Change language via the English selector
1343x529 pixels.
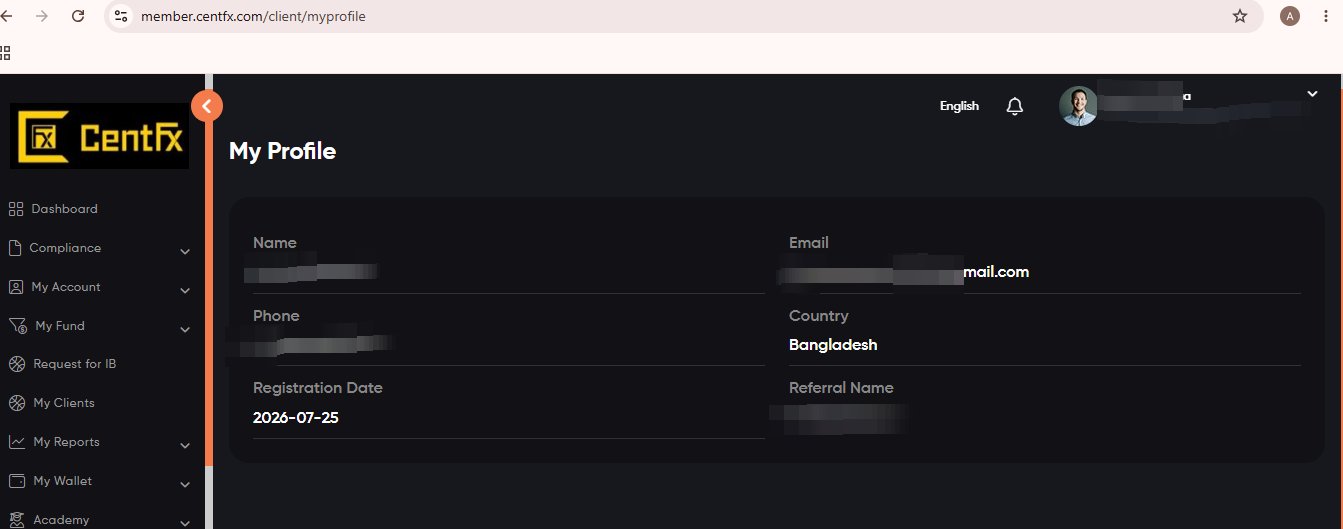(x=959, y=106)
